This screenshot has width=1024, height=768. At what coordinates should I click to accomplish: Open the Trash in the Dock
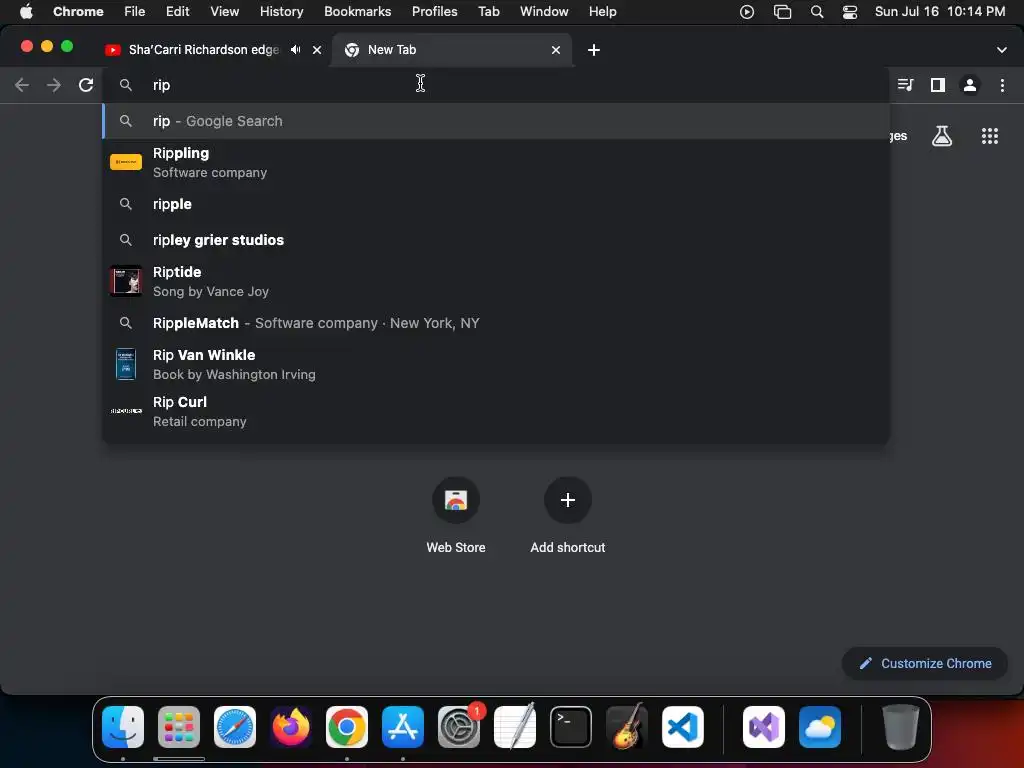click(x=901, y=727)
